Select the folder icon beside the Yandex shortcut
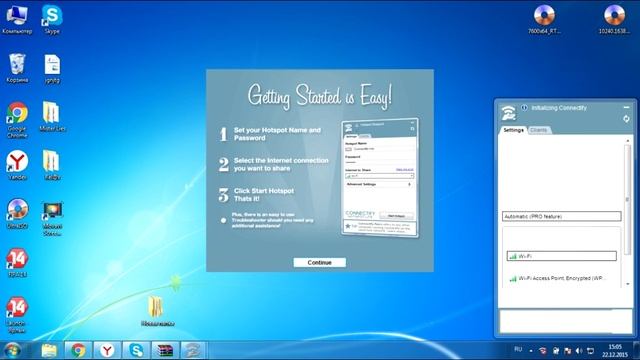 point(52,165)
